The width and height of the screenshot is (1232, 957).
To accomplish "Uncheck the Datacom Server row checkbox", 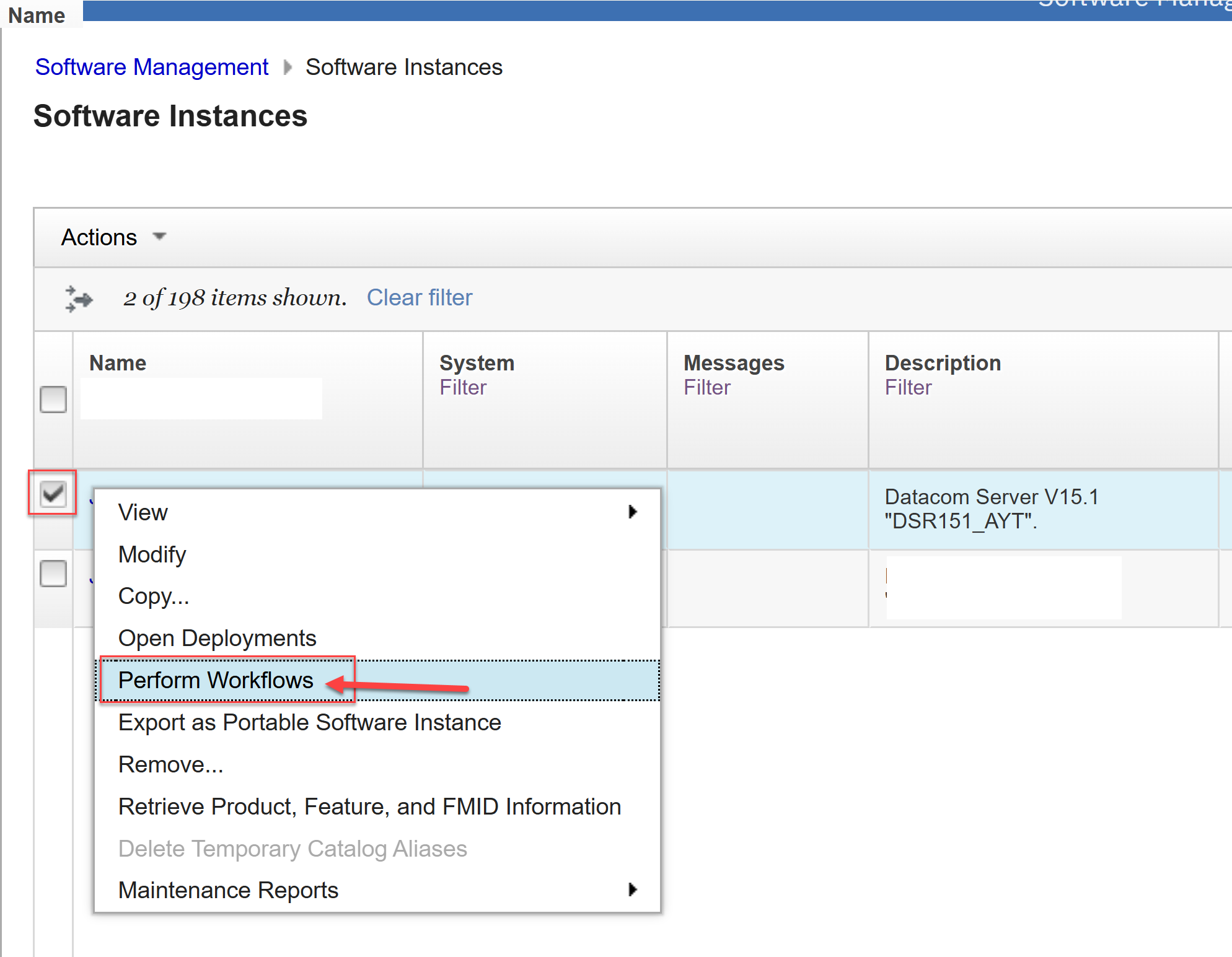I will pyautogui.click(x=53, y=494).
